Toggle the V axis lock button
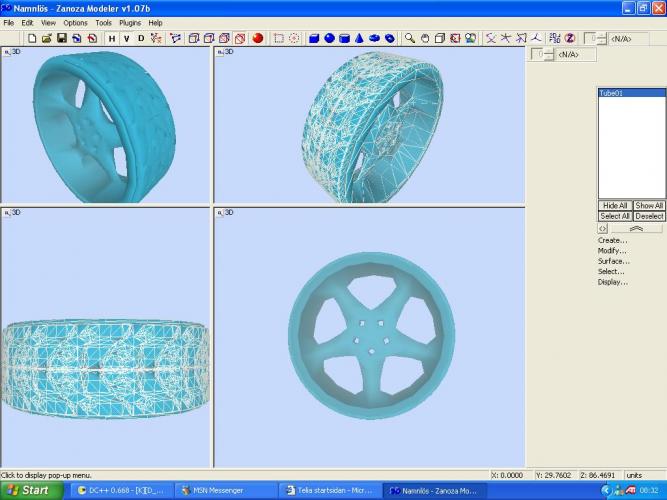667x500 pixels. click(x=126, y=38)
